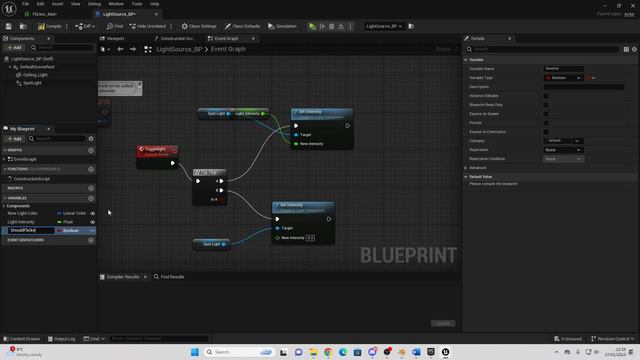Click the Details search field

[x=542, y=49]
